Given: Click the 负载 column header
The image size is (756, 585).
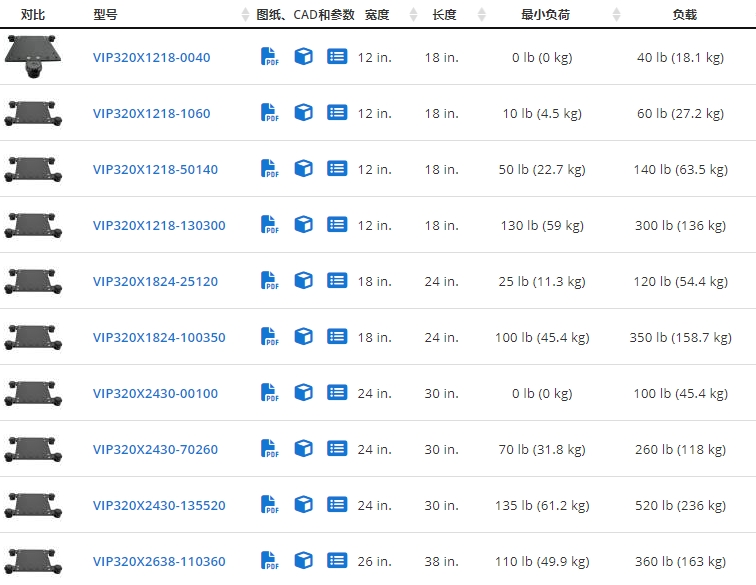Looking at the screenshot, I should click(x=685, y=15).
